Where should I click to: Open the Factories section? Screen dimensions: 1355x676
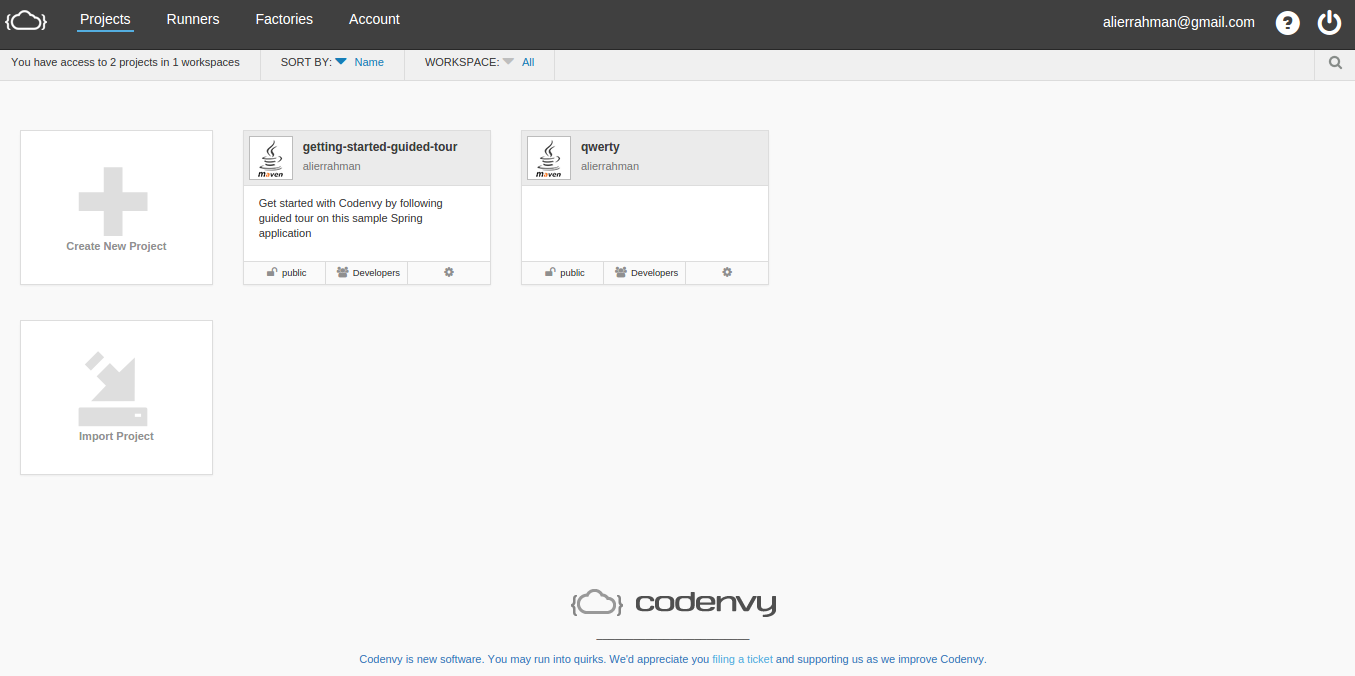coord(283,19)
